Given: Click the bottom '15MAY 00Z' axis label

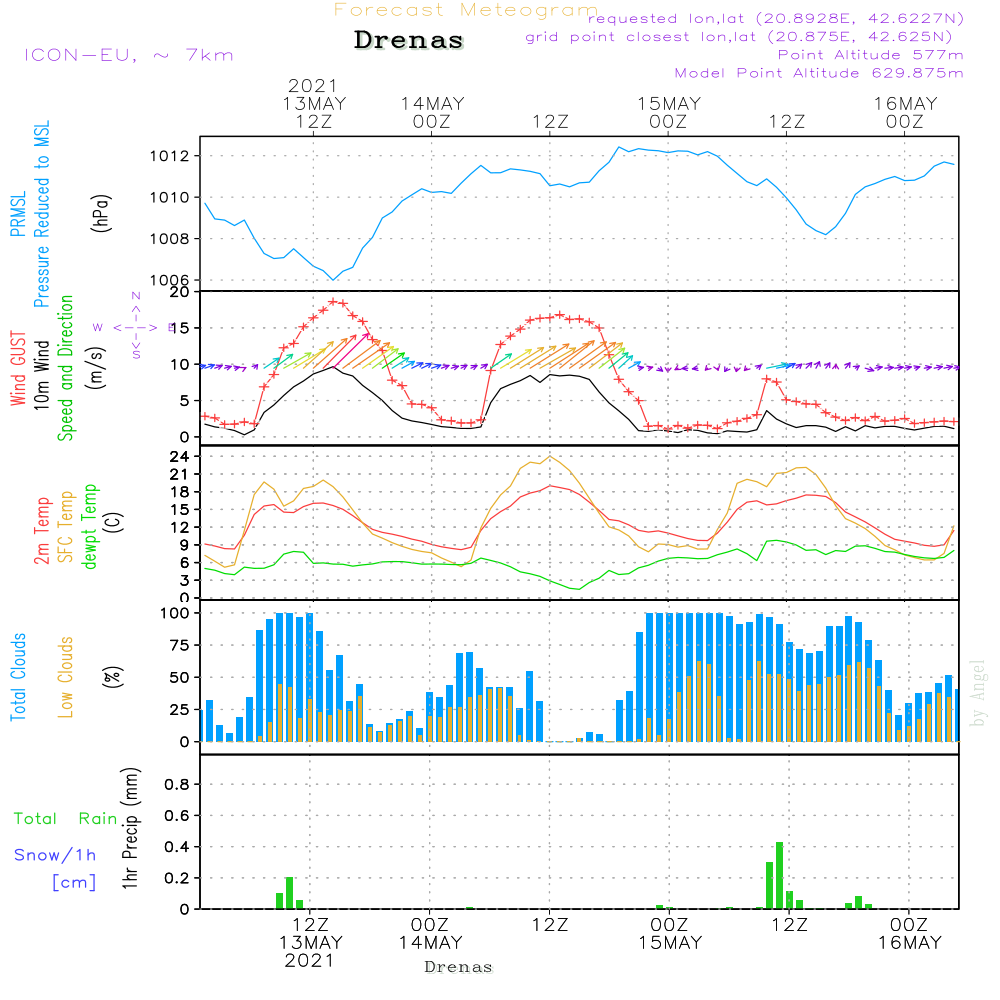Looking at the screenshot, I should pyautogui.click(x=670, y=933).
